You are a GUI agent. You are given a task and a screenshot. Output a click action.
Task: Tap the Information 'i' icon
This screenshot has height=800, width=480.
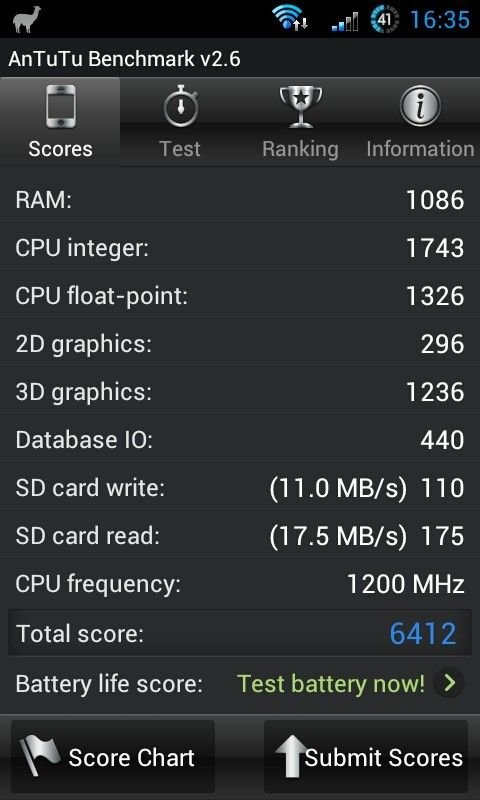pyautogui.click(x=420, y=106)
